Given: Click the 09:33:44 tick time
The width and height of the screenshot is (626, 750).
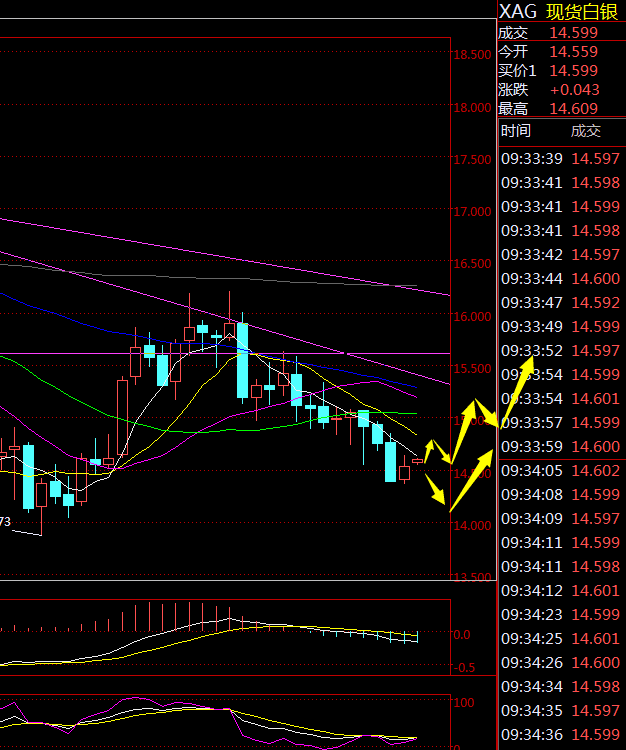Looking at the screenshot, I should pyautogui.click(x=532, y=278).
